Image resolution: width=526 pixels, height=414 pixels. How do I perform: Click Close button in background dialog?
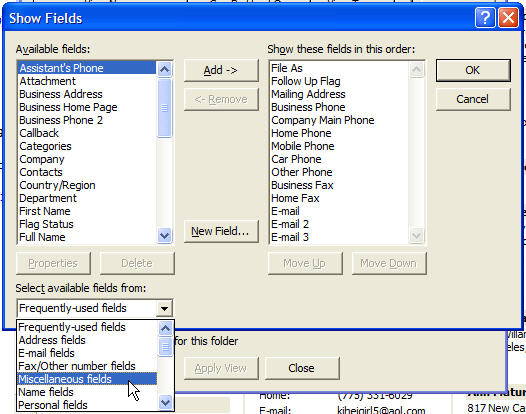[x=302, y=368]
